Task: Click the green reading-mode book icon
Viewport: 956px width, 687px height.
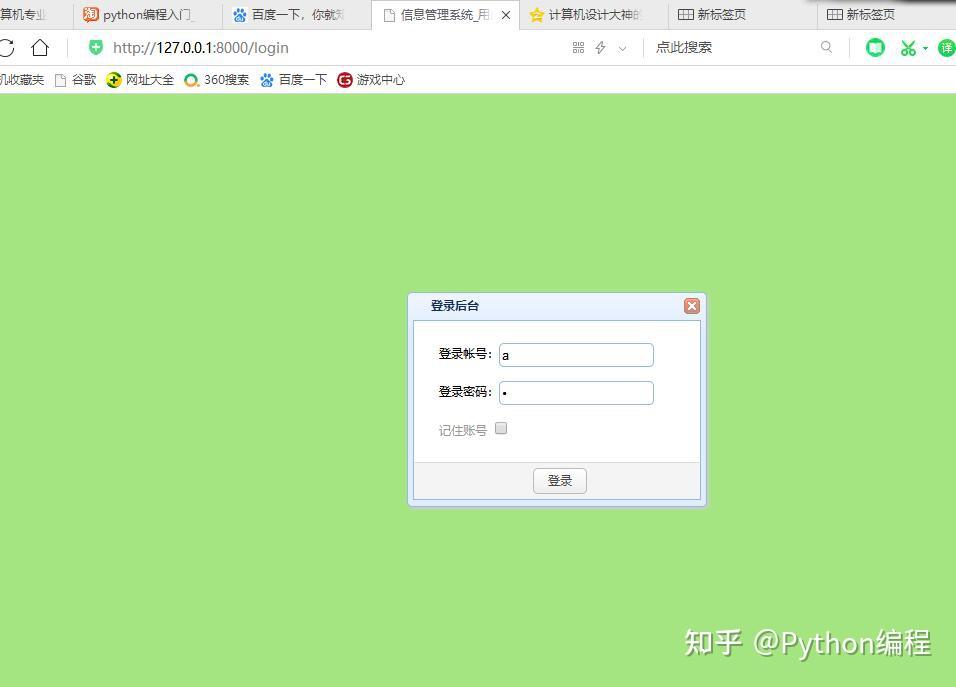Action: (875, 47)
